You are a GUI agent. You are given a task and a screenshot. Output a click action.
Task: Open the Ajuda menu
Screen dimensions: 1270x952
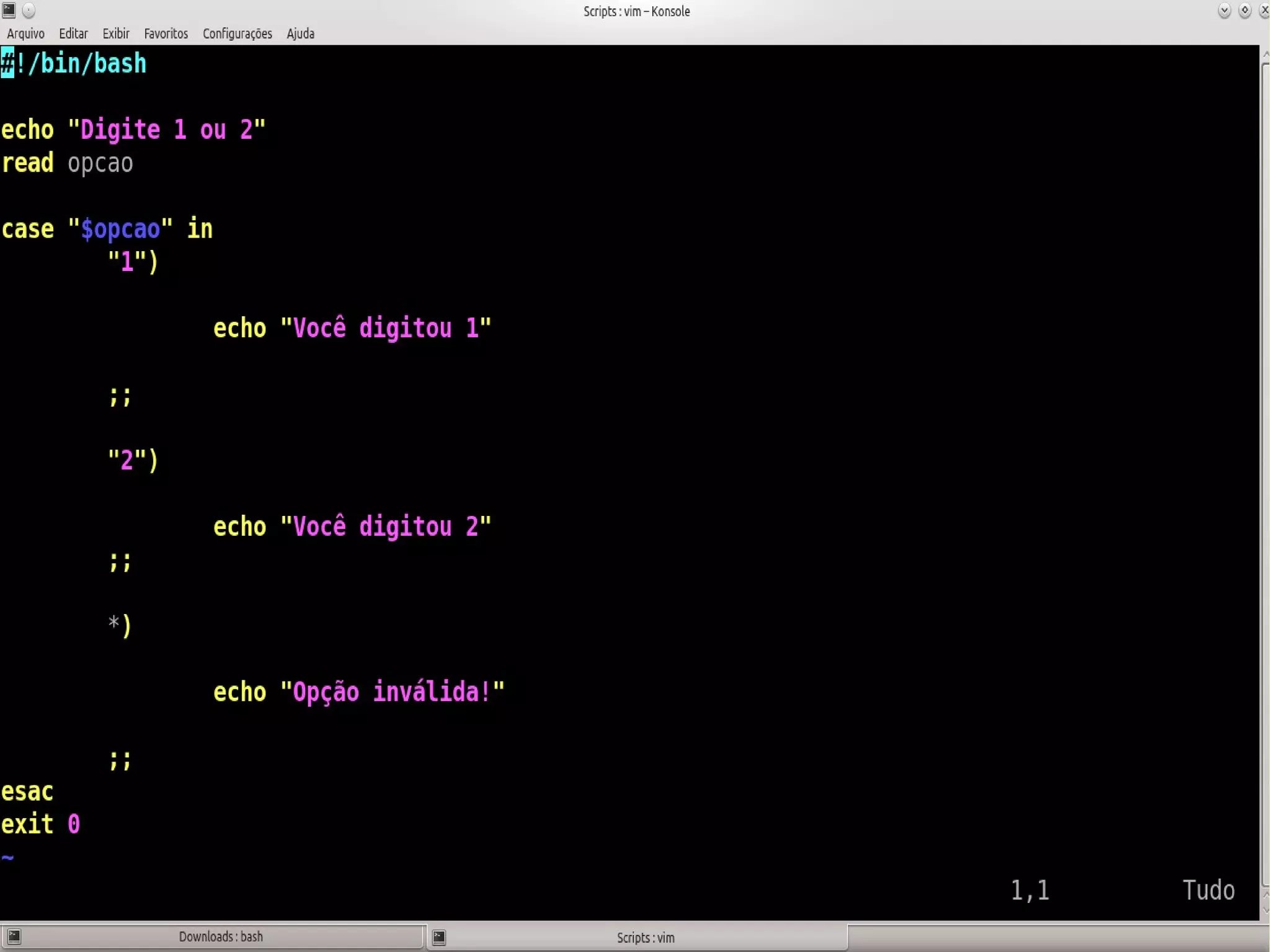pos(300,33)
